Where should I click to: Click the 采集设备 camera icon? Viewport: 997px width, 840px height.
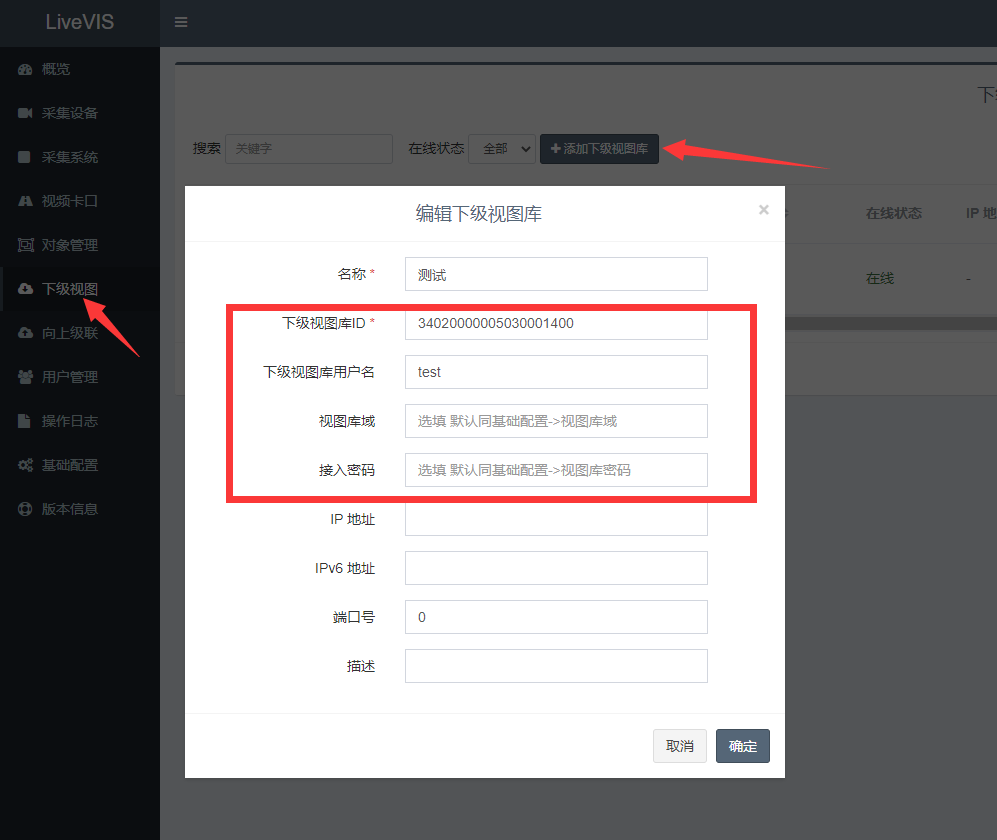pos(25,113)
